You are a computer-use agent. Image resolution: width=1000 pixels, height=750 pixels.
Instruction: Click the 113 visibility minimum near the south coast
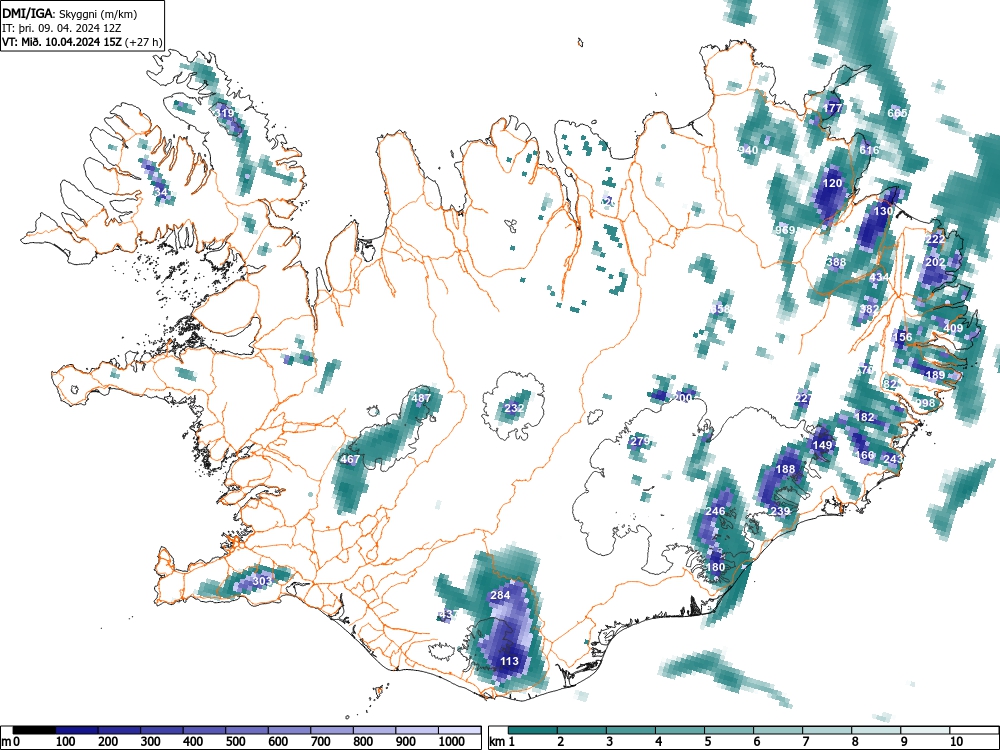pos(509,661)
